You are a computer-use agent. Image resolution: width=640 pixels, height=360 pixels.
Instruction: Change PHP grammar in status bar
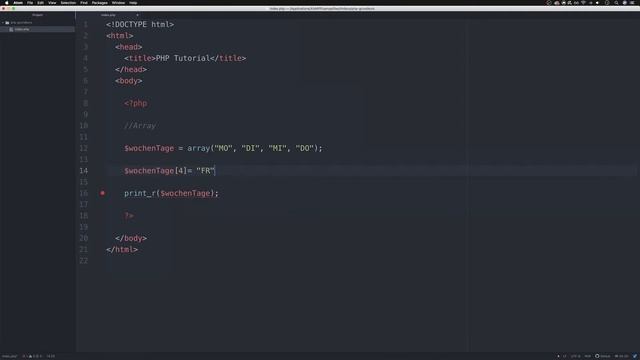click(588, 356)
